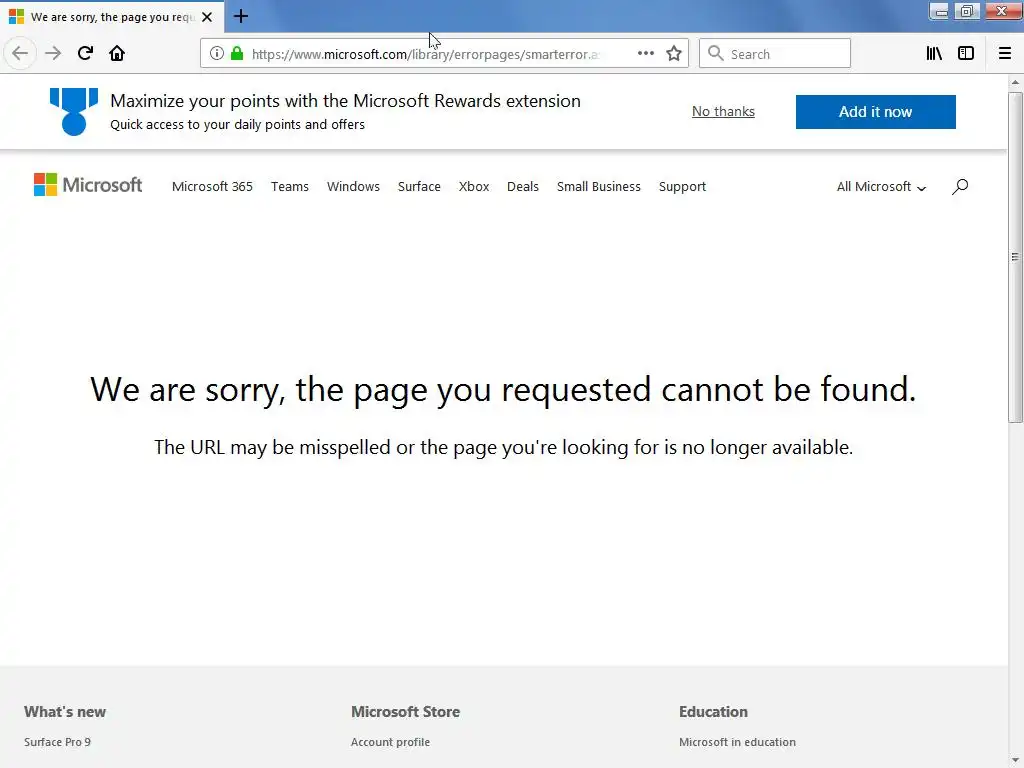
Task: Click the Microsoft Rewards medal icon
Action: click(74, 112)
